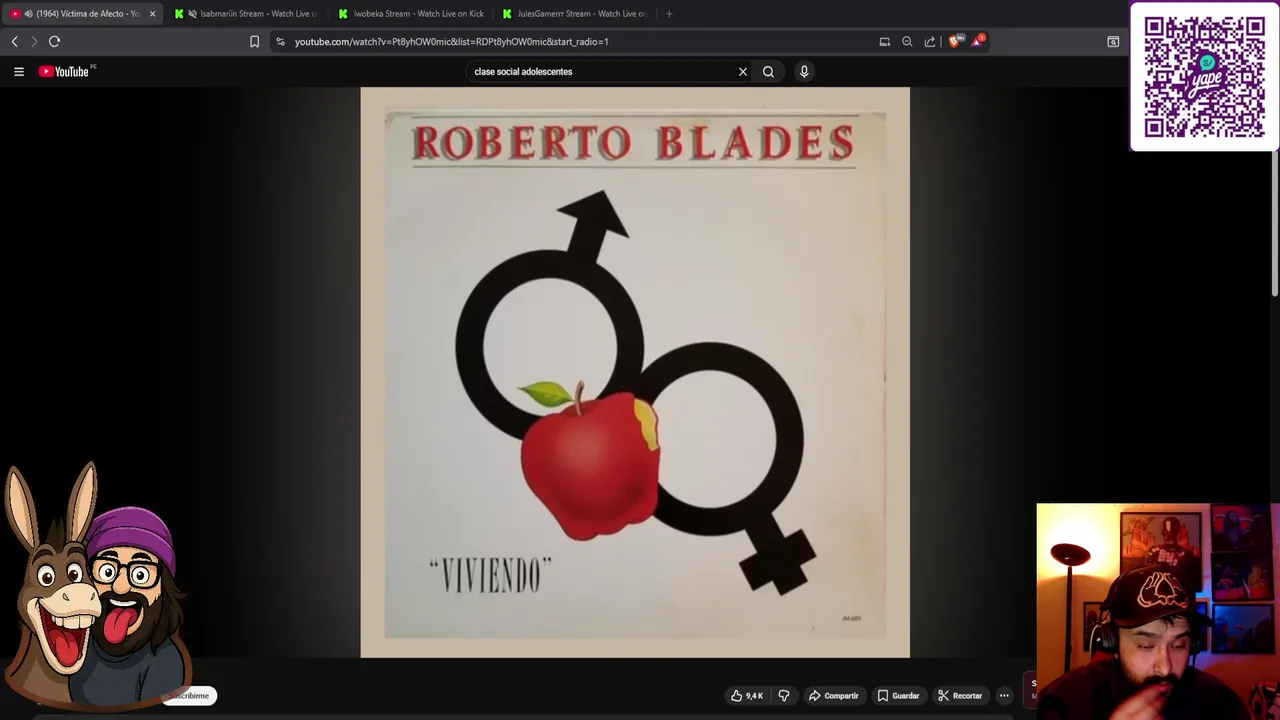Toggle the browser sidebar panel icon

click(1113, 41)
